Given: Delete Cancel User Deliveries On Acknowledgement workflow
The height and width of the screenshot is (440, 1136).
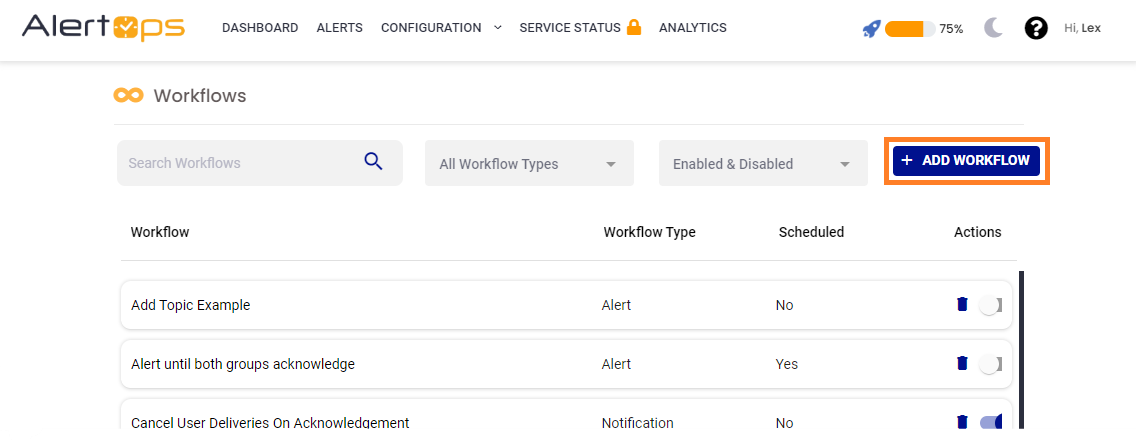Looking at the screenshot, I should coord(962,421).
